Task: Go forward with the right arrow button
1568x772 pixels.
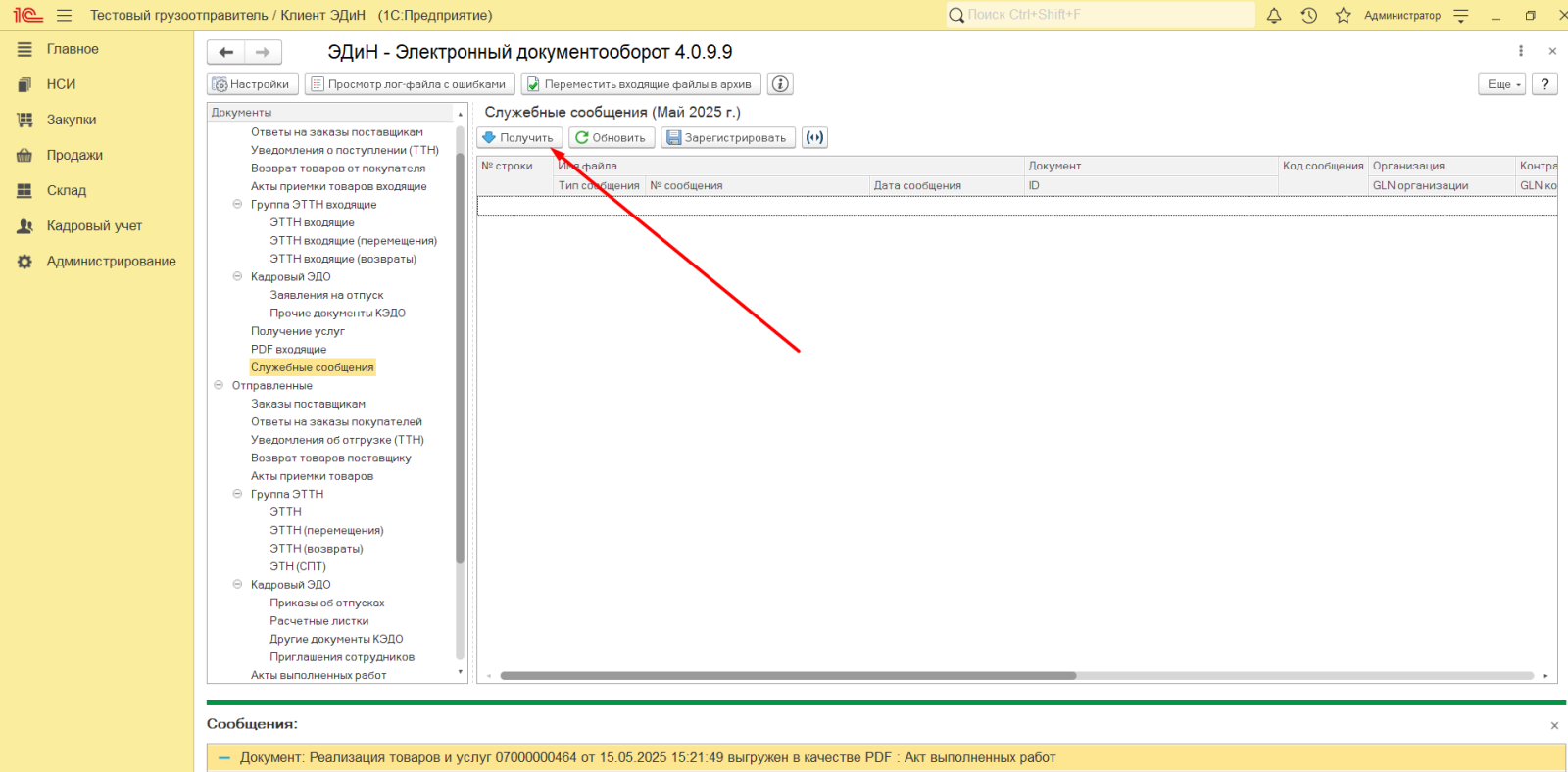Action: [x=263, y=52]
